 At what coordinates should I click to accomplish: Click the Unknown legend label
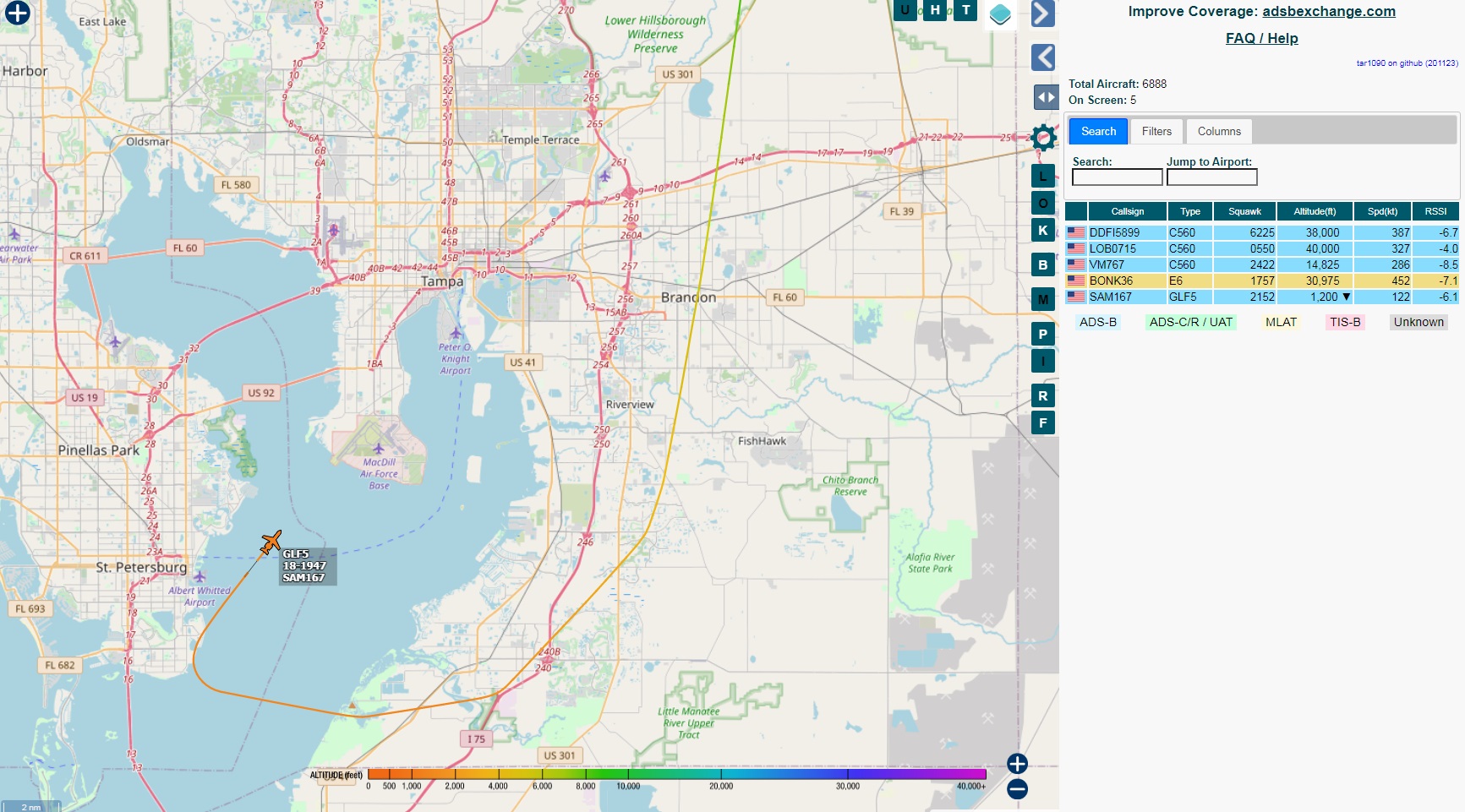click(1419, 322)
